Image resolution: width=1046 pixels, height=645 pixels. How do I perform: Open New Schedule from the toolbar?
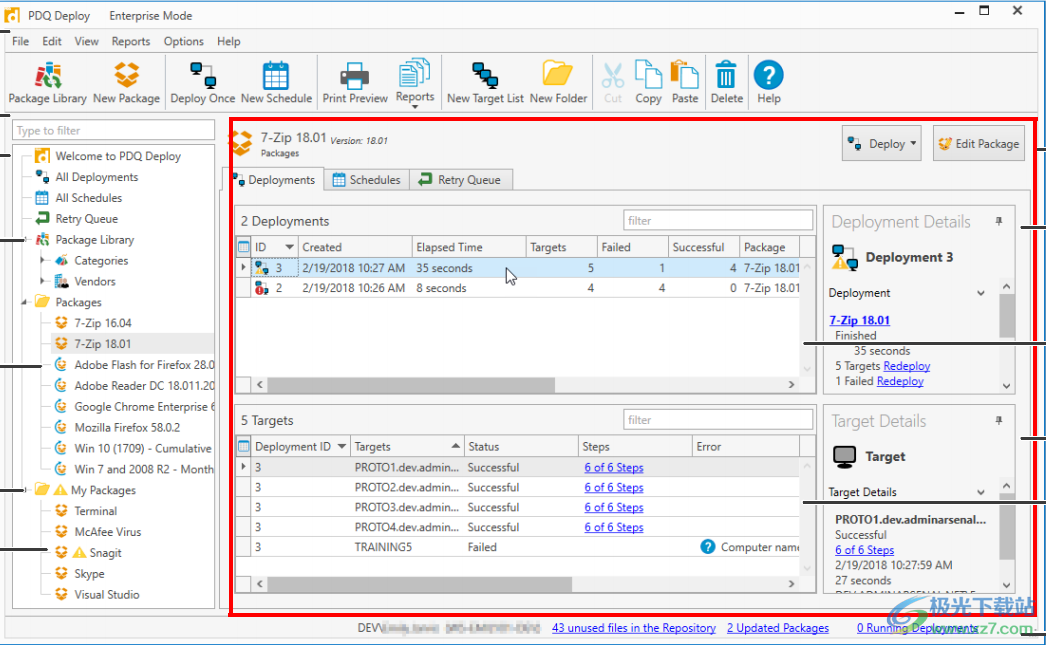coord(276,83)
